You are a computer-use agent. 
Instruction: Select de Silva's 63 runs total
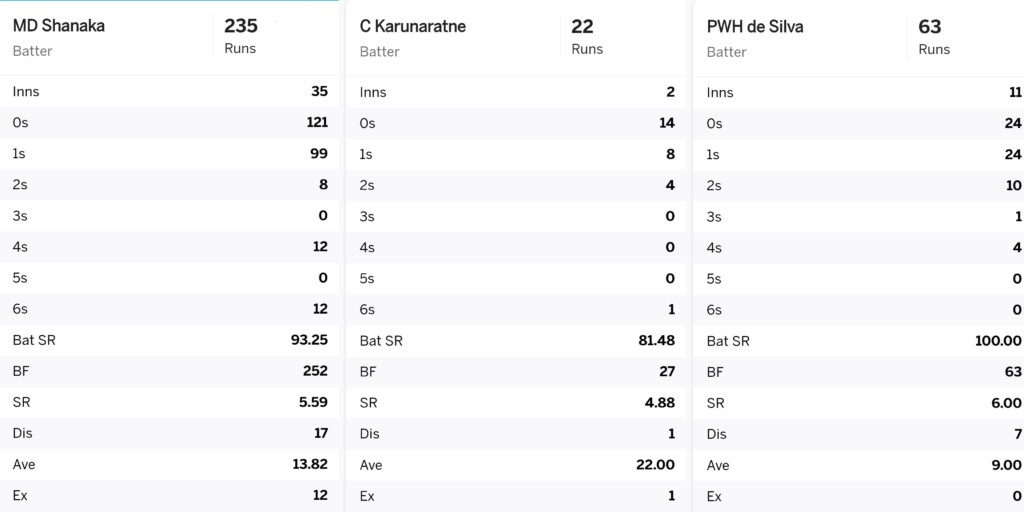[x=930, y=27]
